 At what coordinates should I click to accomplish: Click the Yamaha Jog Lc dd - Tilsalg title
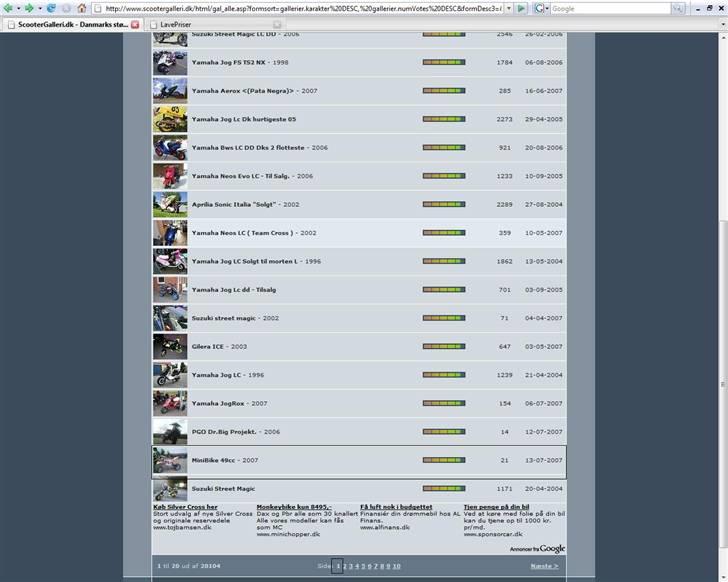[234, 290]
